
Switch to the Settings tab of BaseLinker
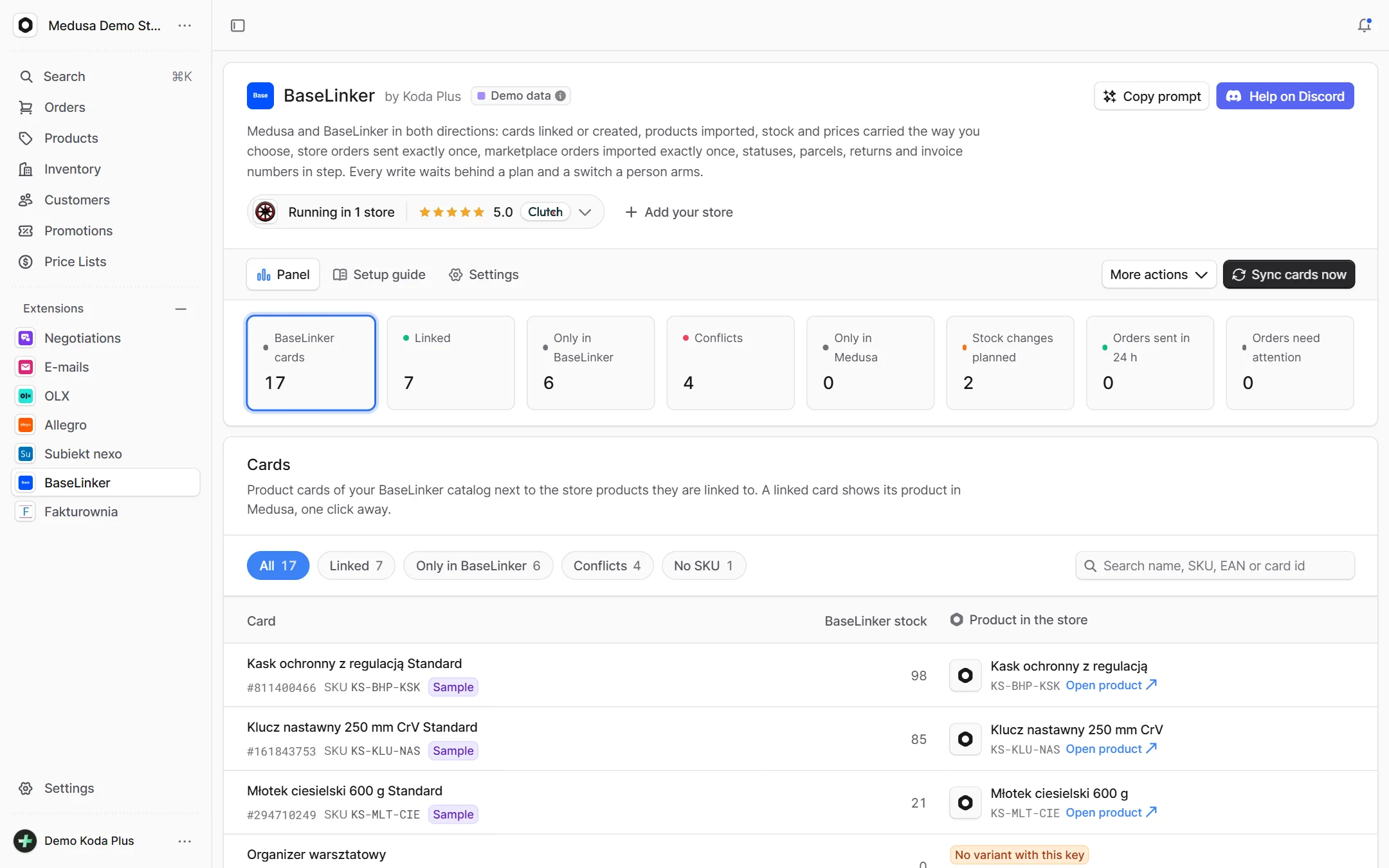[484, 275]
